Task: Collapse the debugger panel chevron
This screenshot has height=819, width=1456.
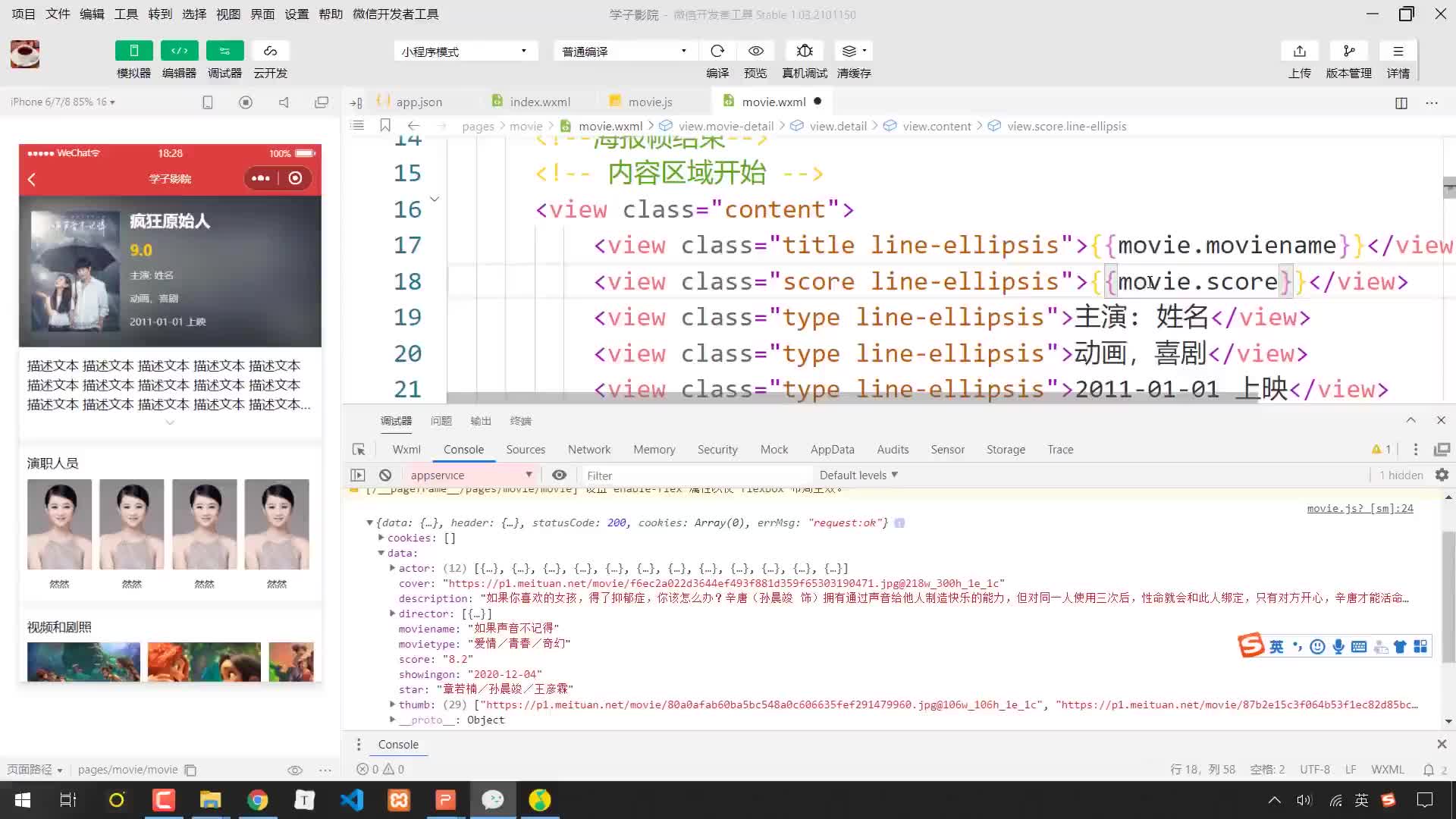Action: coord(1410,420)
